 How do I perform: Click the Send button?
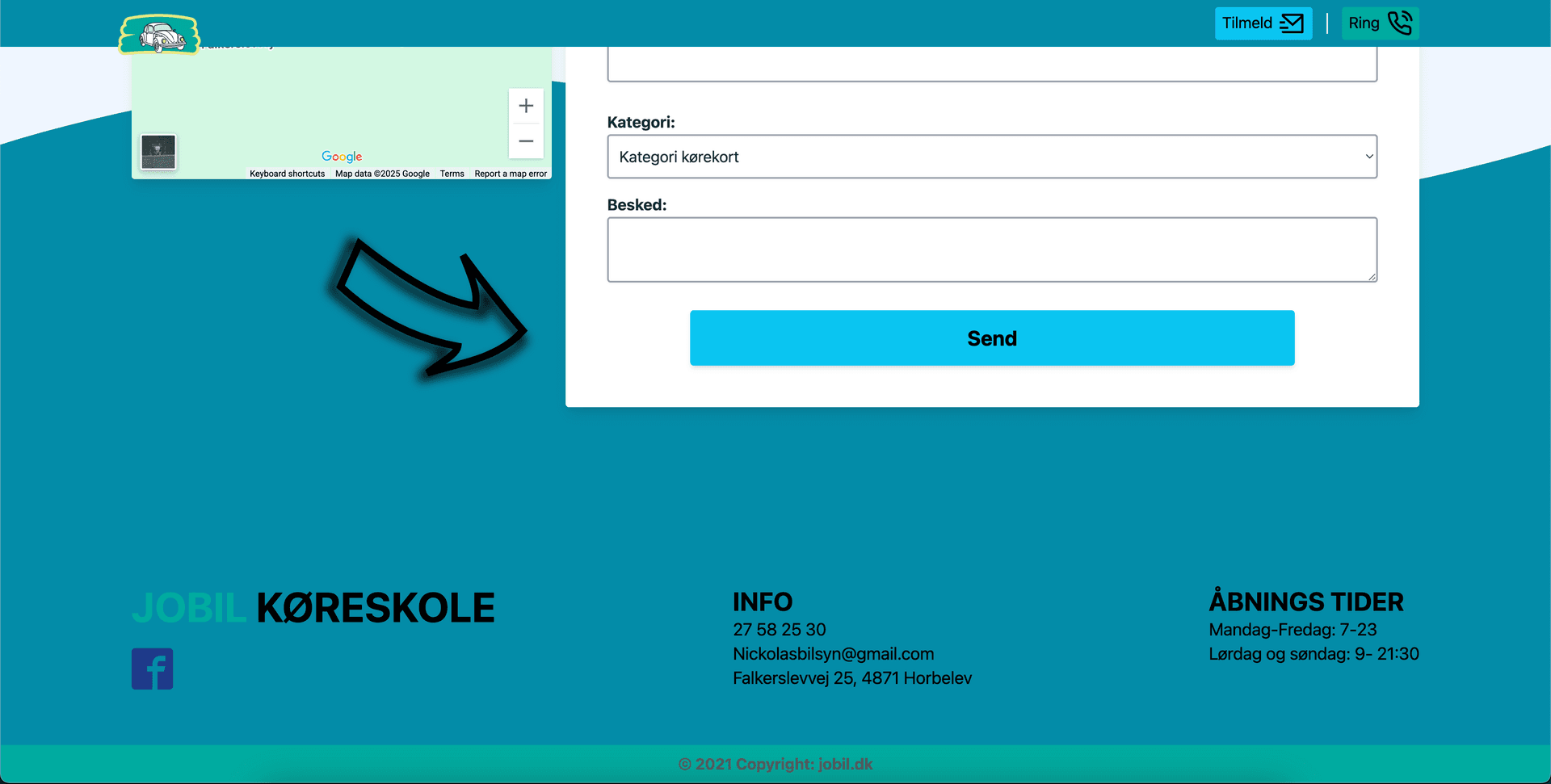click(x=992, y=337)
